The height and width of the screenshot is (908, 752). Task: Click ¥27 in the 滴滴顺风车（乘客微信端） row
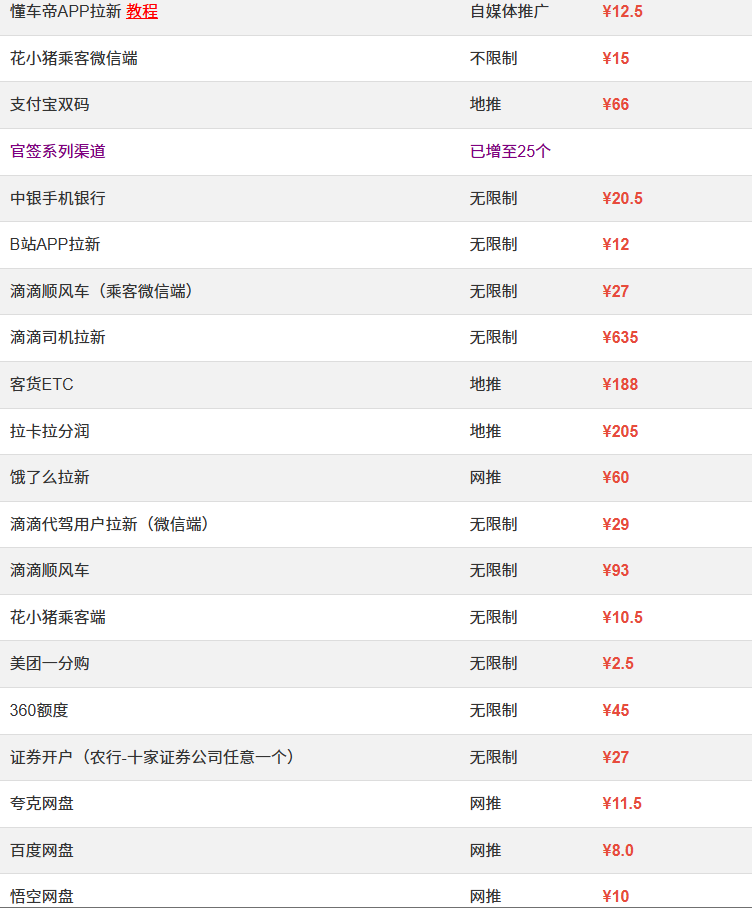click(615, 291)
